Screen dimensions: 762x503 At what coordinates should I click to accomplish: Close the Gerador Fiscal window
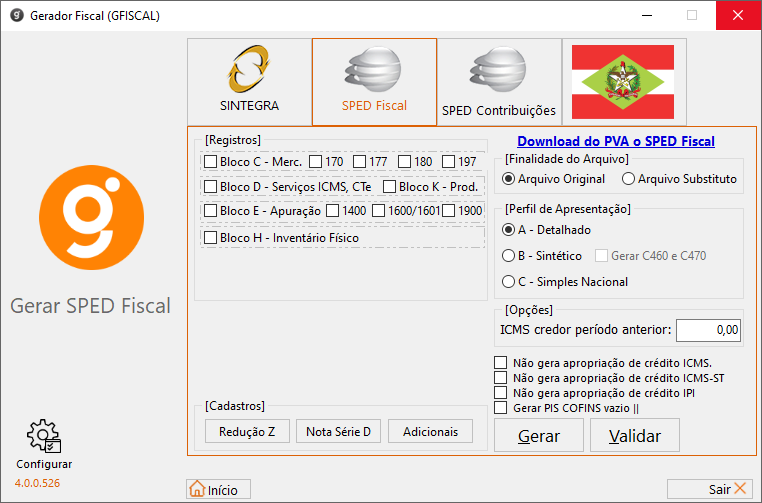[738, 16]
